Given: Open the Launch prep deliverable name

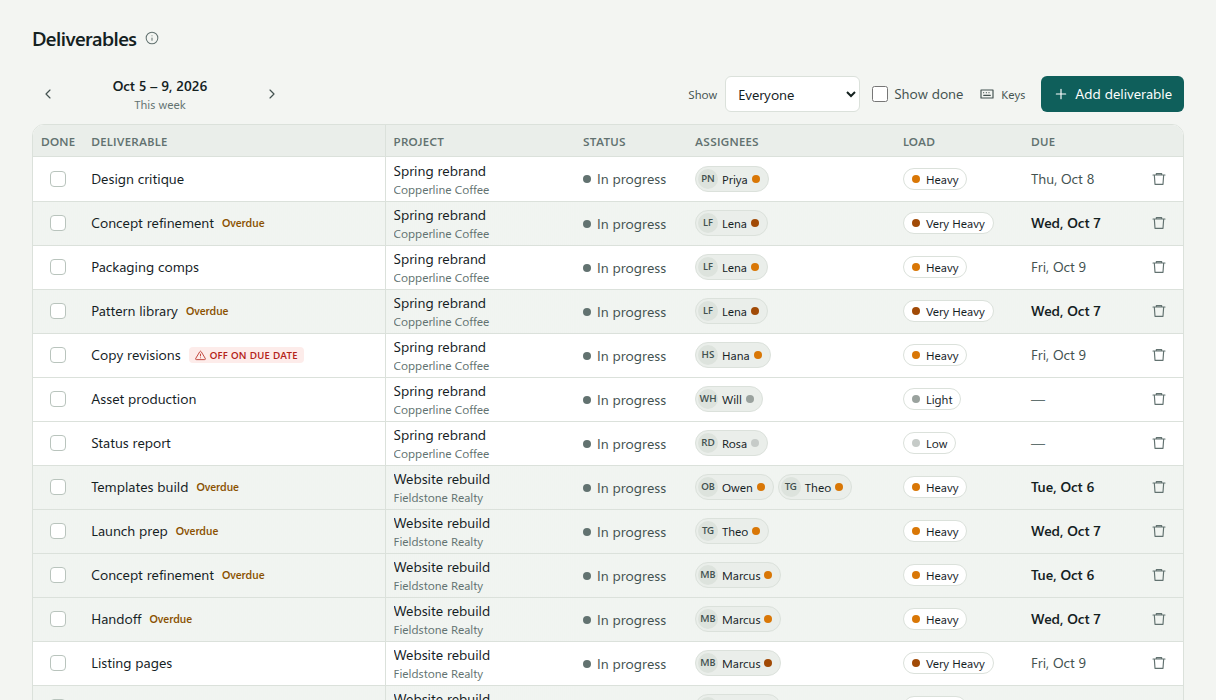Looking at the screenshot, I should (129, 531).
